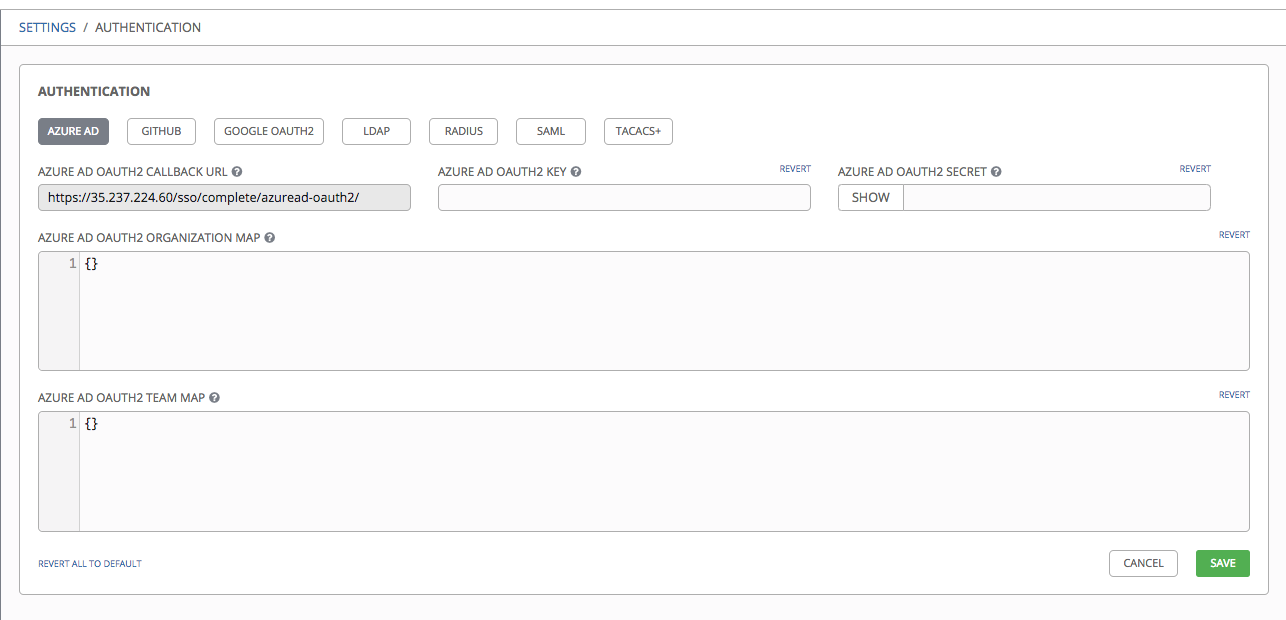The width and height of the screenshot is (1286, 620).
Task: Cancel the current changes
Action: click(x=1143, y=563)
